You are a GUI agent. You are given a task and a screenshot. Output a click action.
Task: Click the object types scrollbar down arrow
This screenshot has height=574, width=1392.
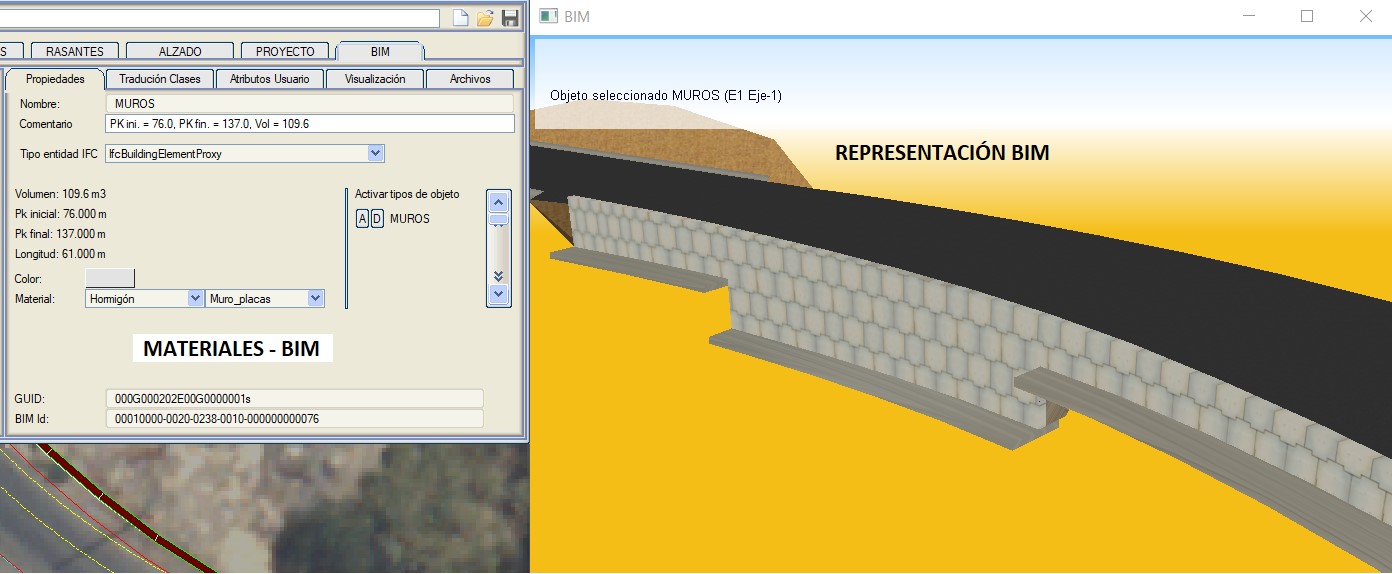pos(499,295)
